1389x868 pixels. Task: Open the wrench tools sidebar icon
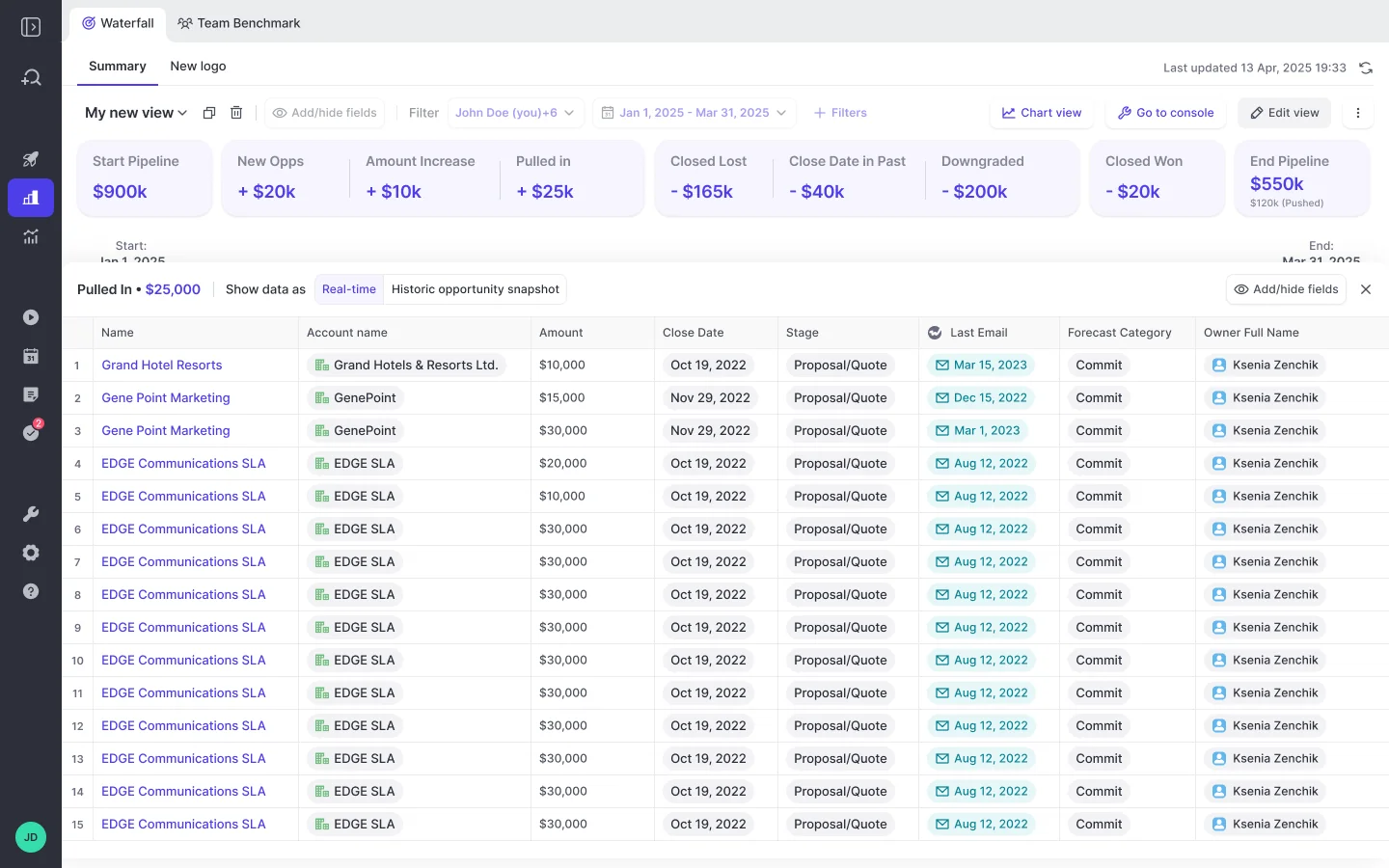(x=31, y=514)
